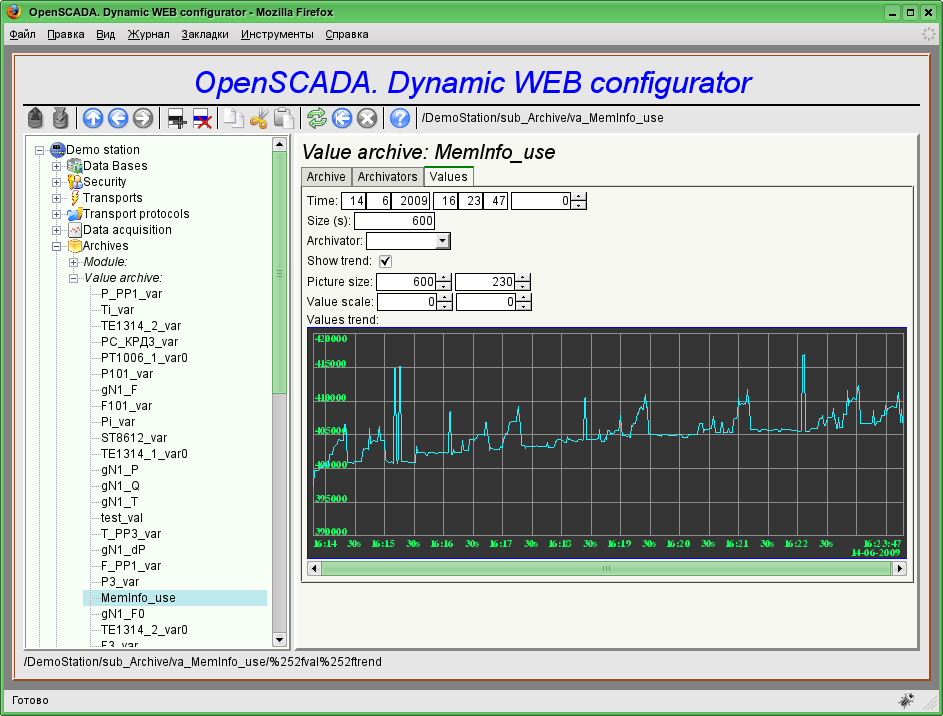Collapse the Archives tree node
943x716 pixels.
pyautogui.click(x=57, y=246)
